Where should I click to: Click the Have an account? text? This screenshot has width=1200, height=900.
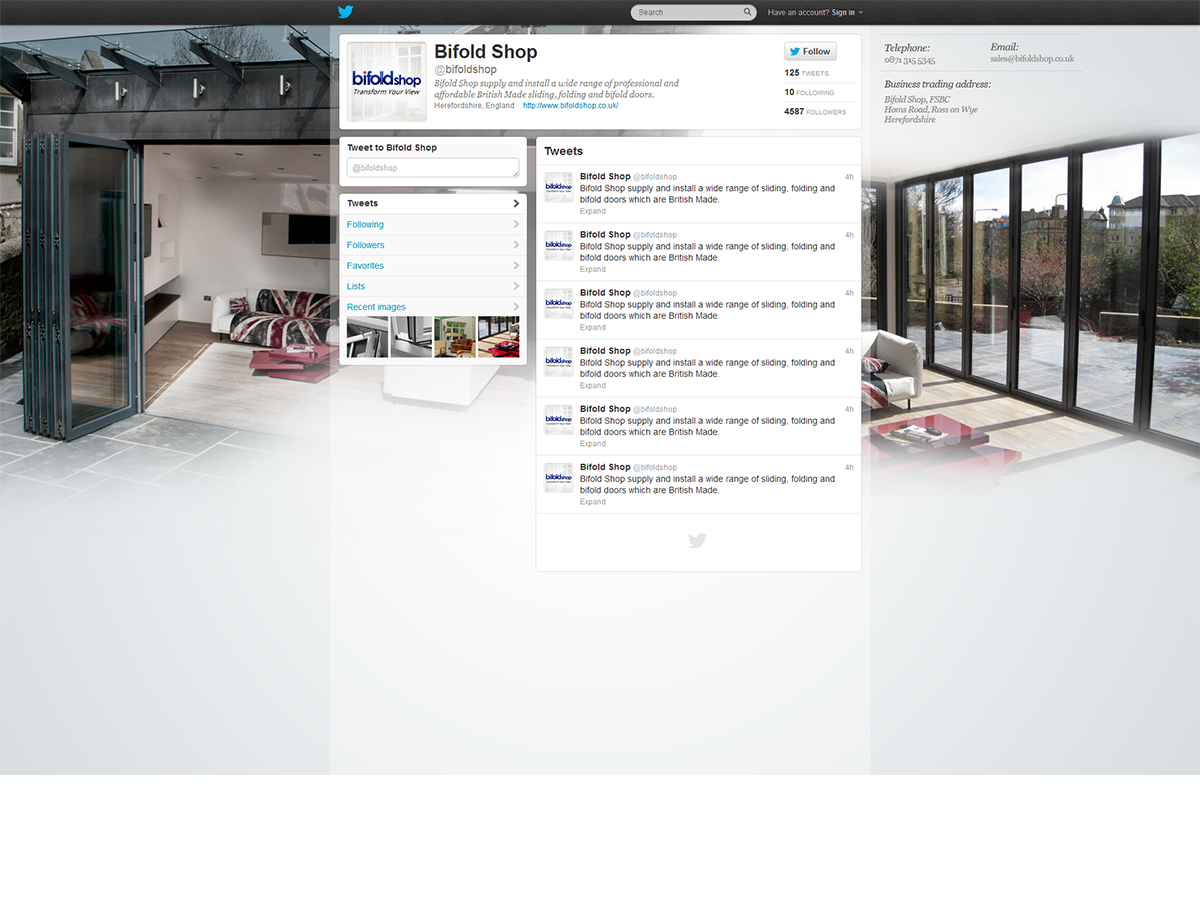[x=798, y=12]
